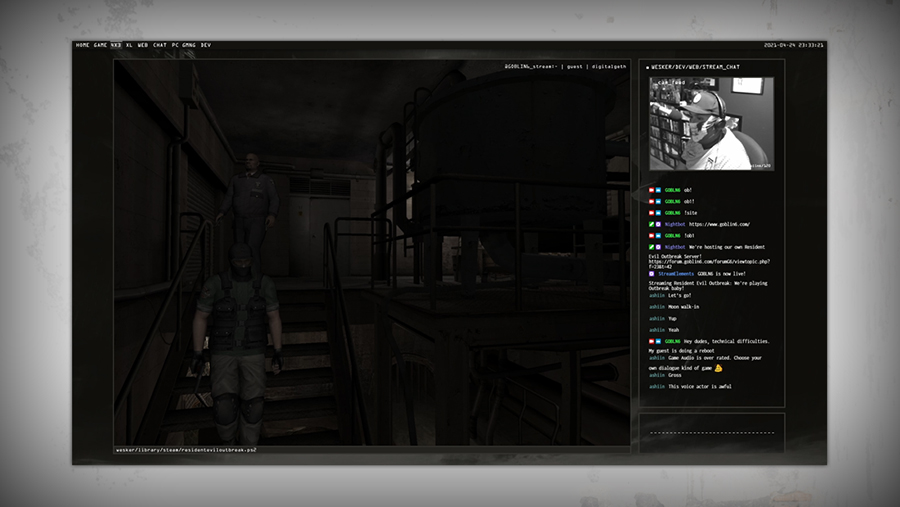
Task: Open the PC menu item
Action: tap(175, 45)
